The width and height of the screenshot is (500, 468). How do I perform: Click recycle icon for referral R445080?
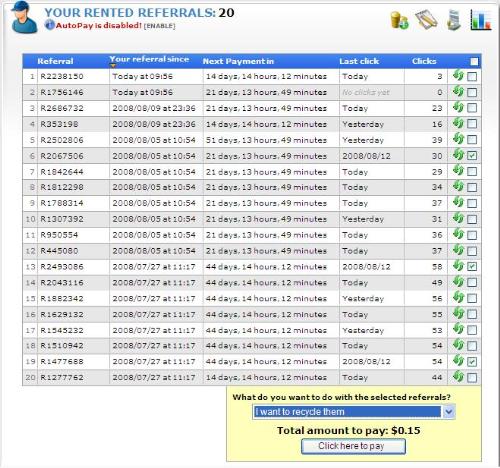click(x=458, y=250)
